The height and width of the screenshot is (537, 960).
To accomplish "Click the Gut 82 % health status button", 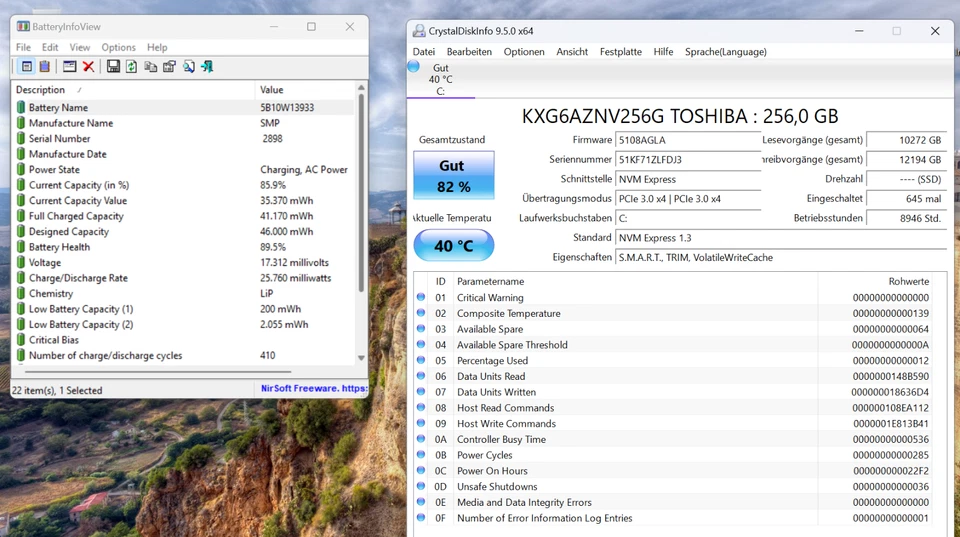I will click(x=454, y=175).
